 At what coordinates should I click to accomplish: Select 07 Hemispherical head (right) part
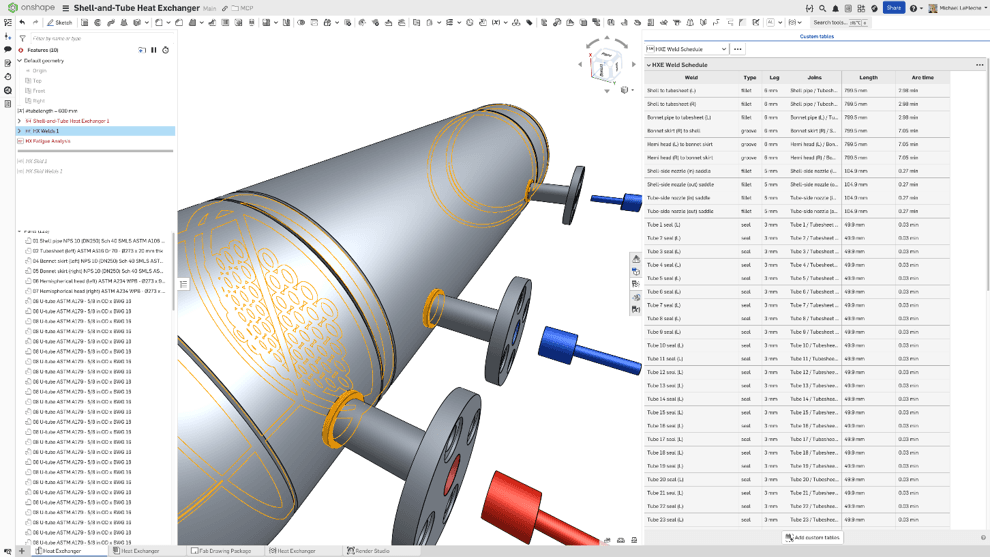coord(98,291)
